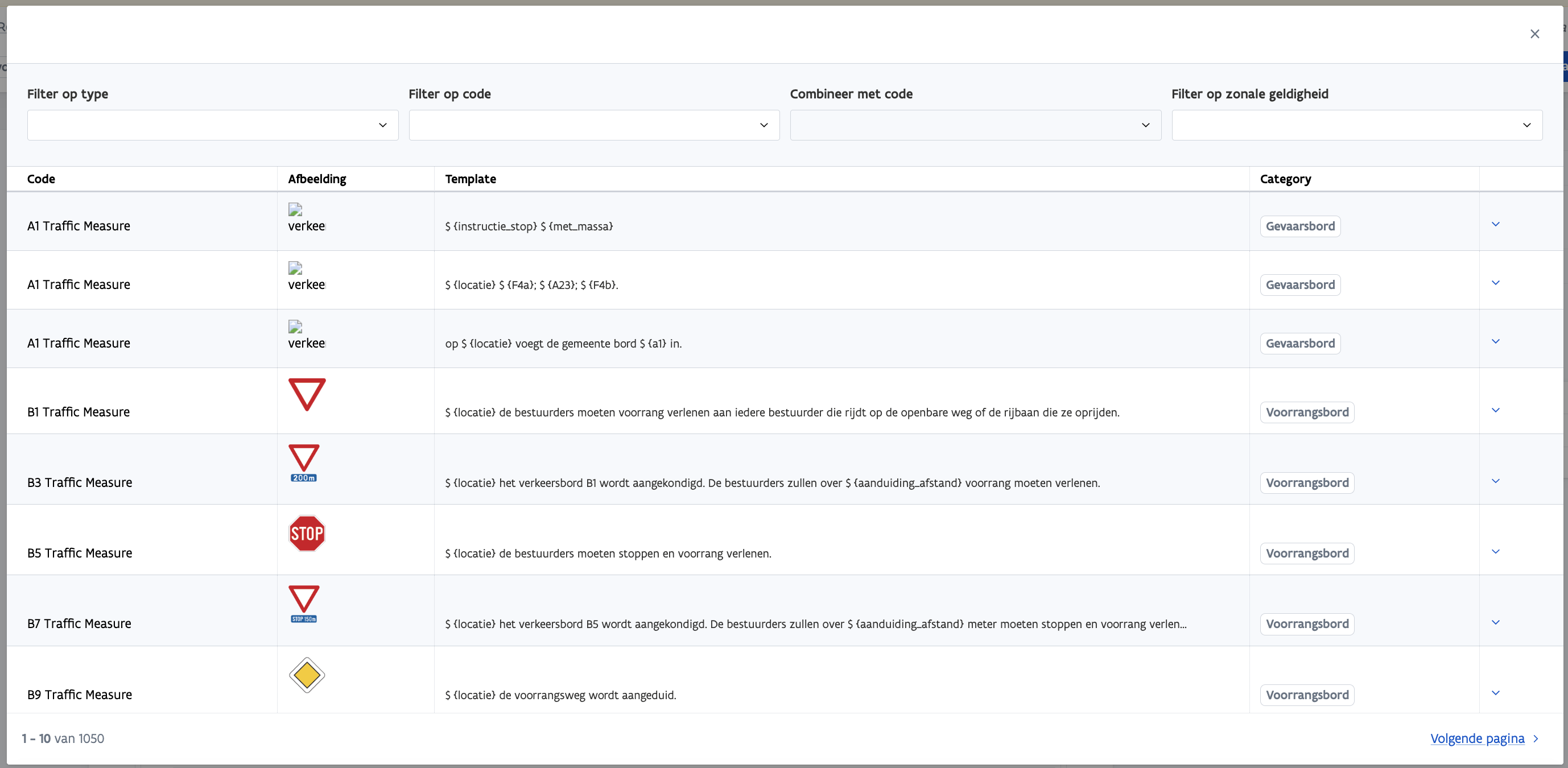Open the Combineer met code dropdown
This screenshot has height=768, width=1568.
(975, 125)
